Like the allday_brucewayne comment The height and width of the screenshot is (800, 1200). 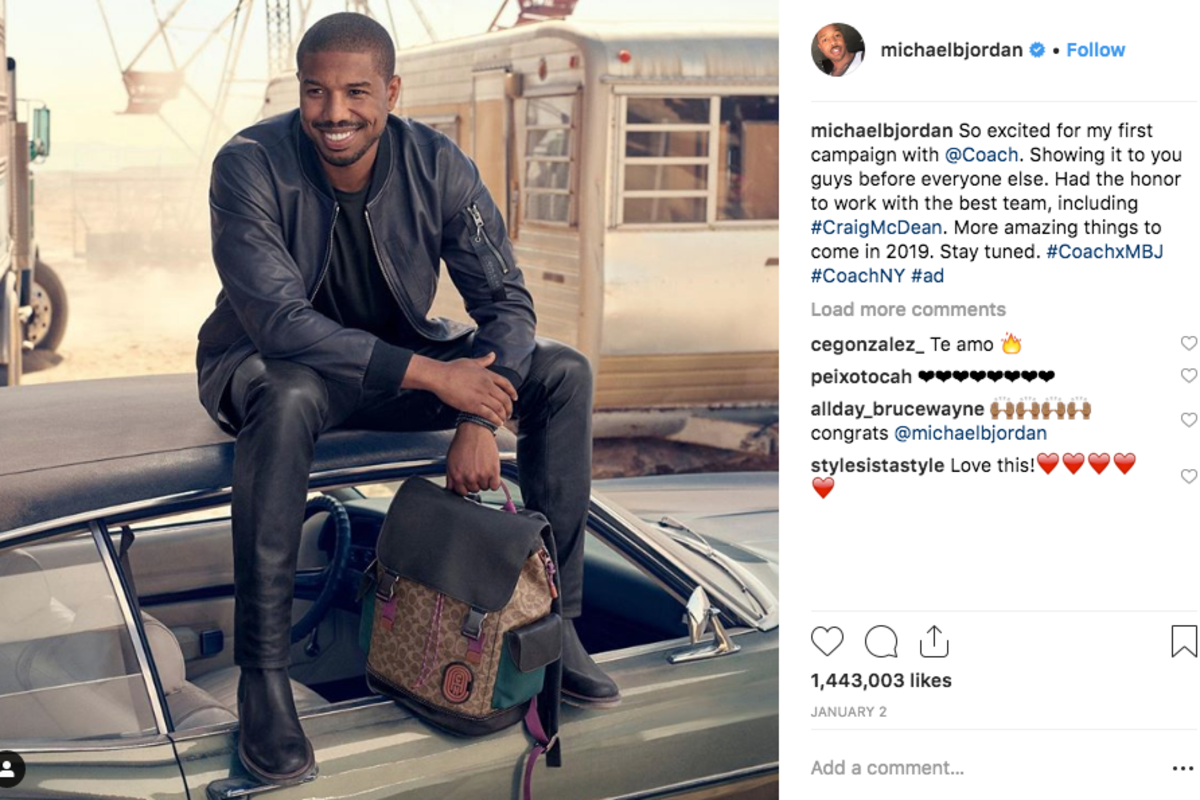pos(1189,420)
